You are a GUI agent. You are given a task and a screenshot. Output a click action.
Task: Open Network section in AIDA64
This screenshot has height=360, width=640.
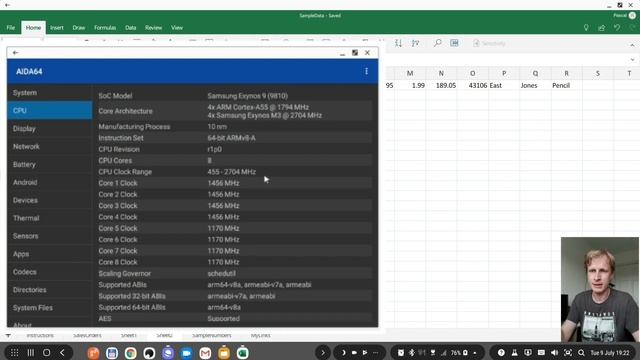[49, 147]
